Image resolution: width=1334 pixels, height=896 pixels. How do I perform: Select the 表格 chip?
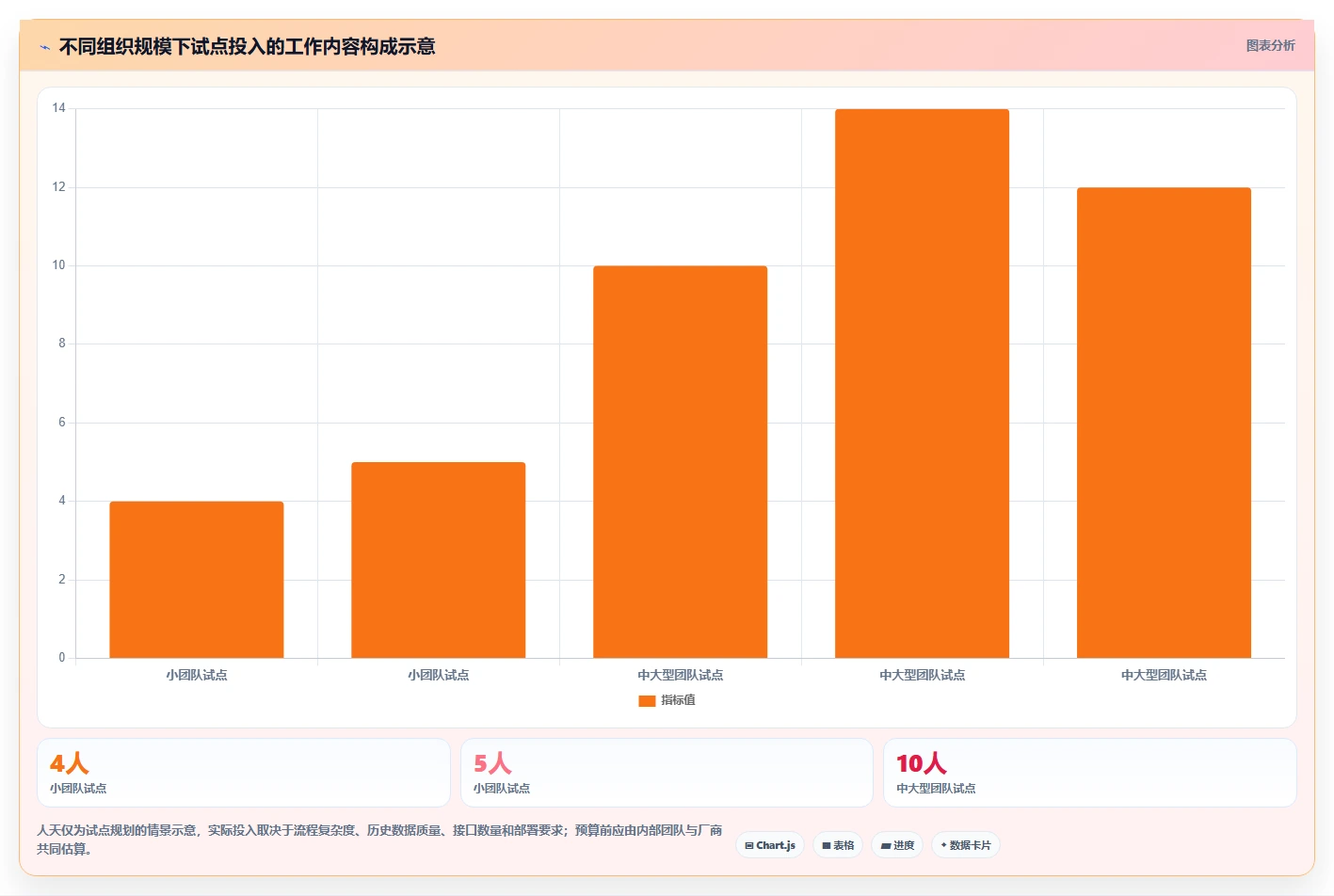point(838,845)
